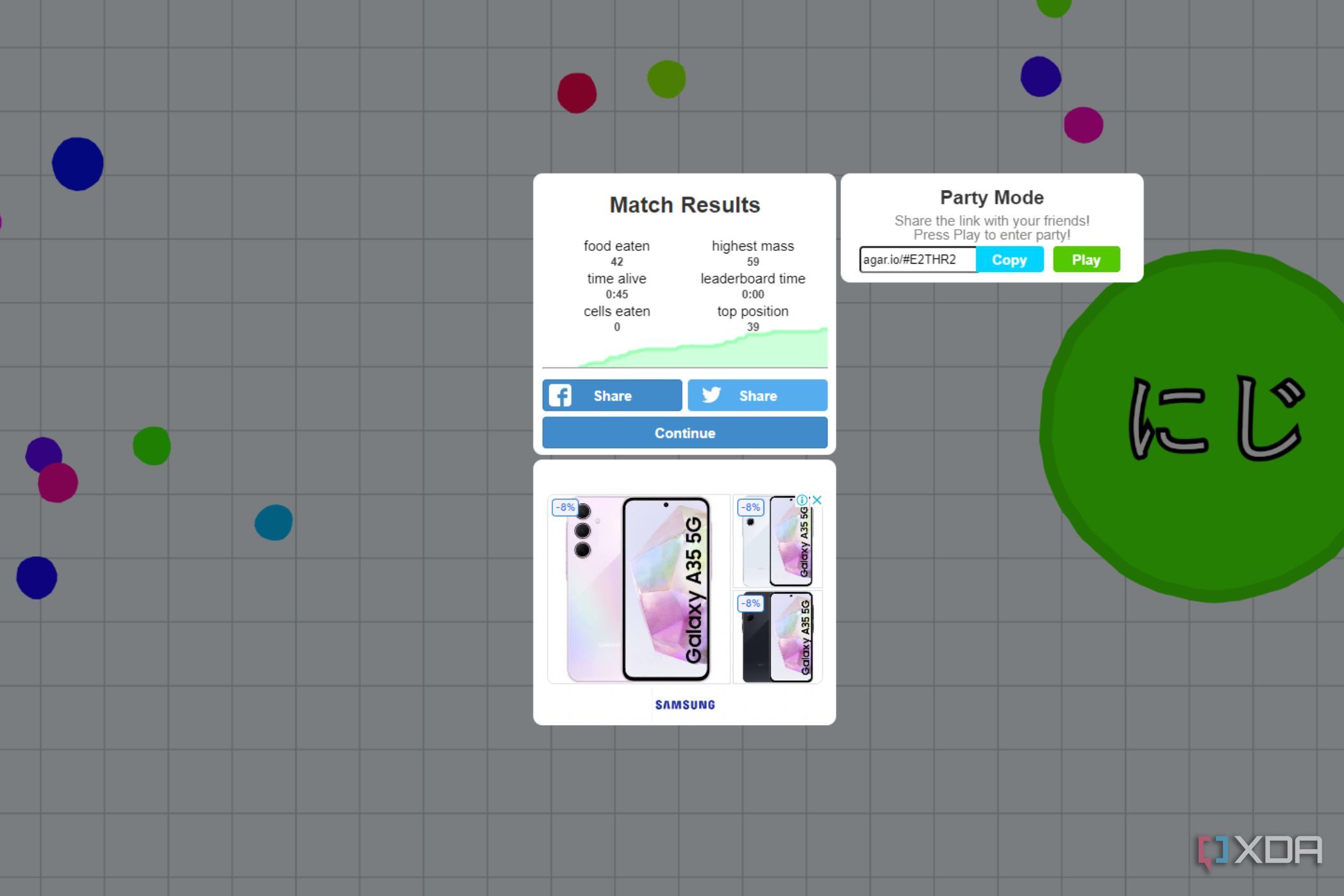Click the Match Results heading
1344x896 pixels.
point(685,205)
